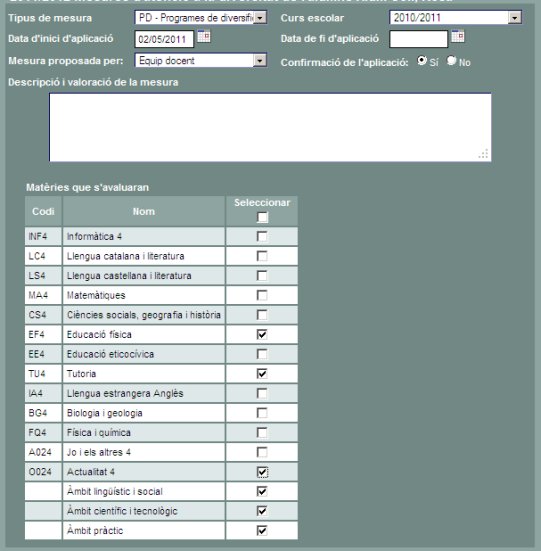
Task: Check the Informàtica 4 checkbox
Action: (262, 236)
